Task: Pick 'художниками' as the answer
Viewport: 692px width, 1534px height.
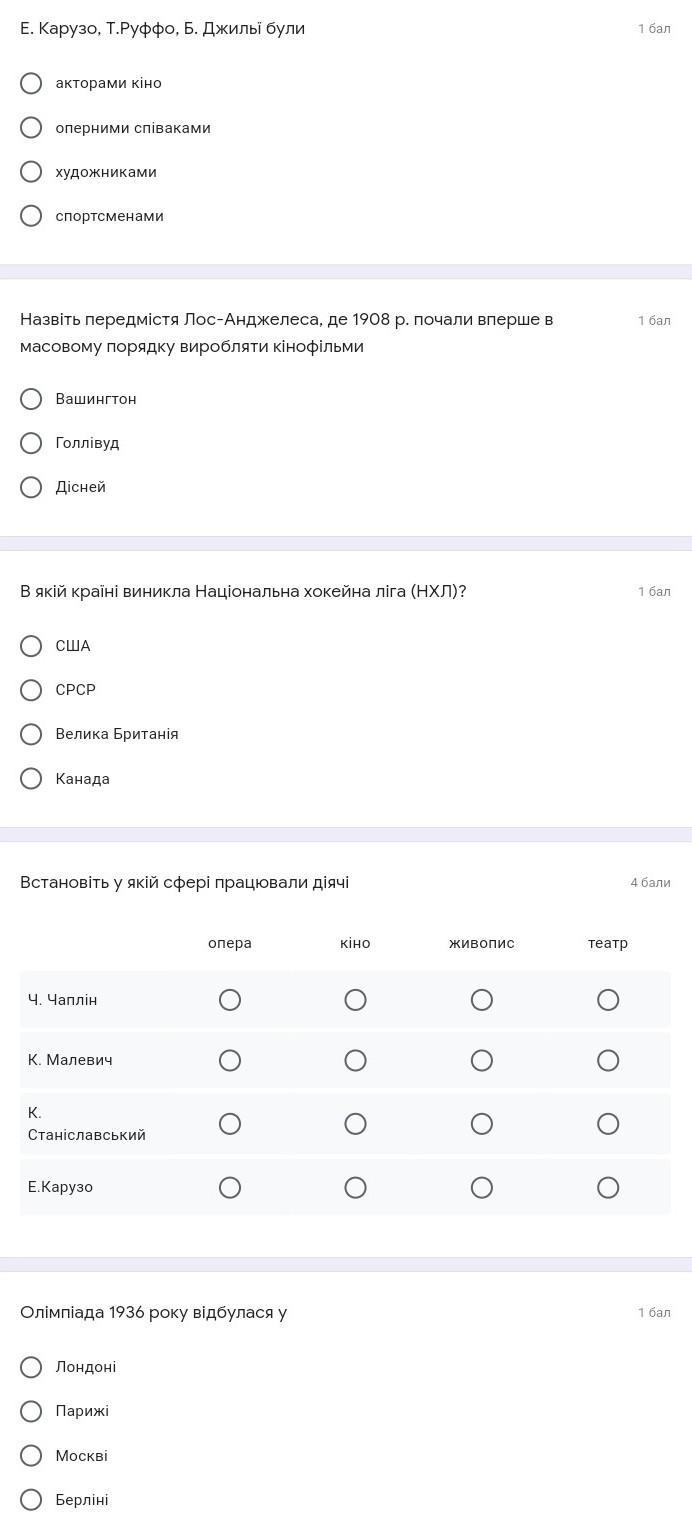Action: tap(31, 172)
